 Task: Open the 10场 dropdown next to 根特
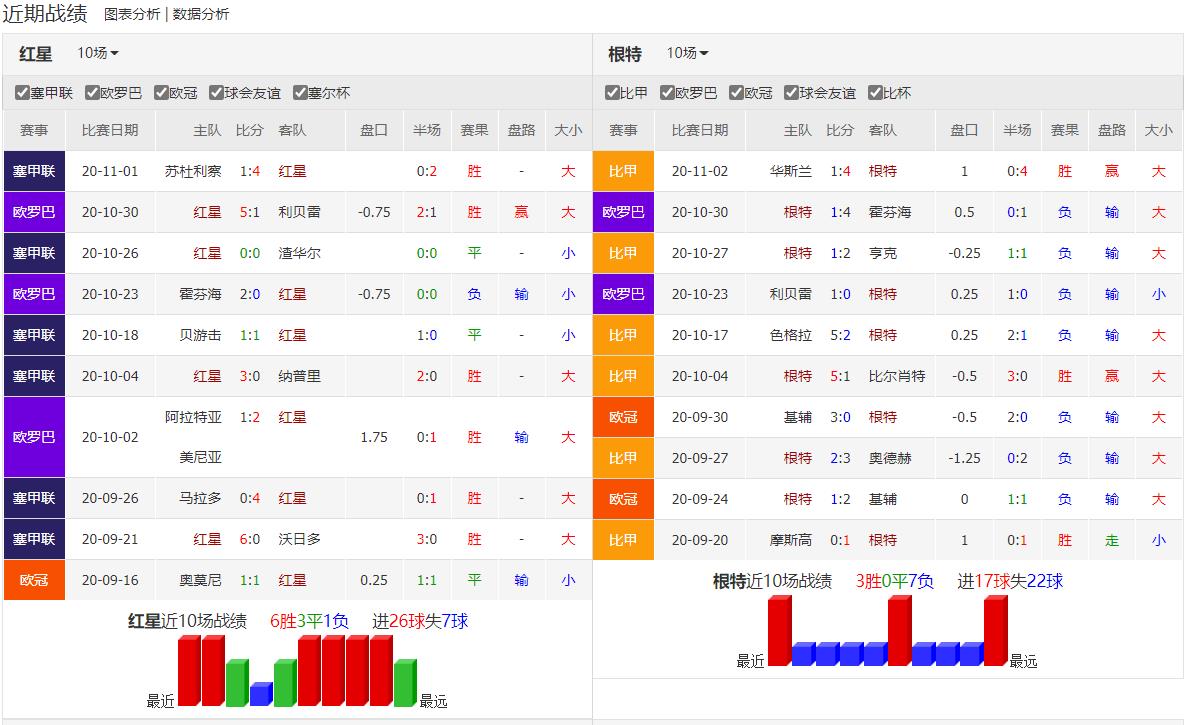tap(688, 53)
